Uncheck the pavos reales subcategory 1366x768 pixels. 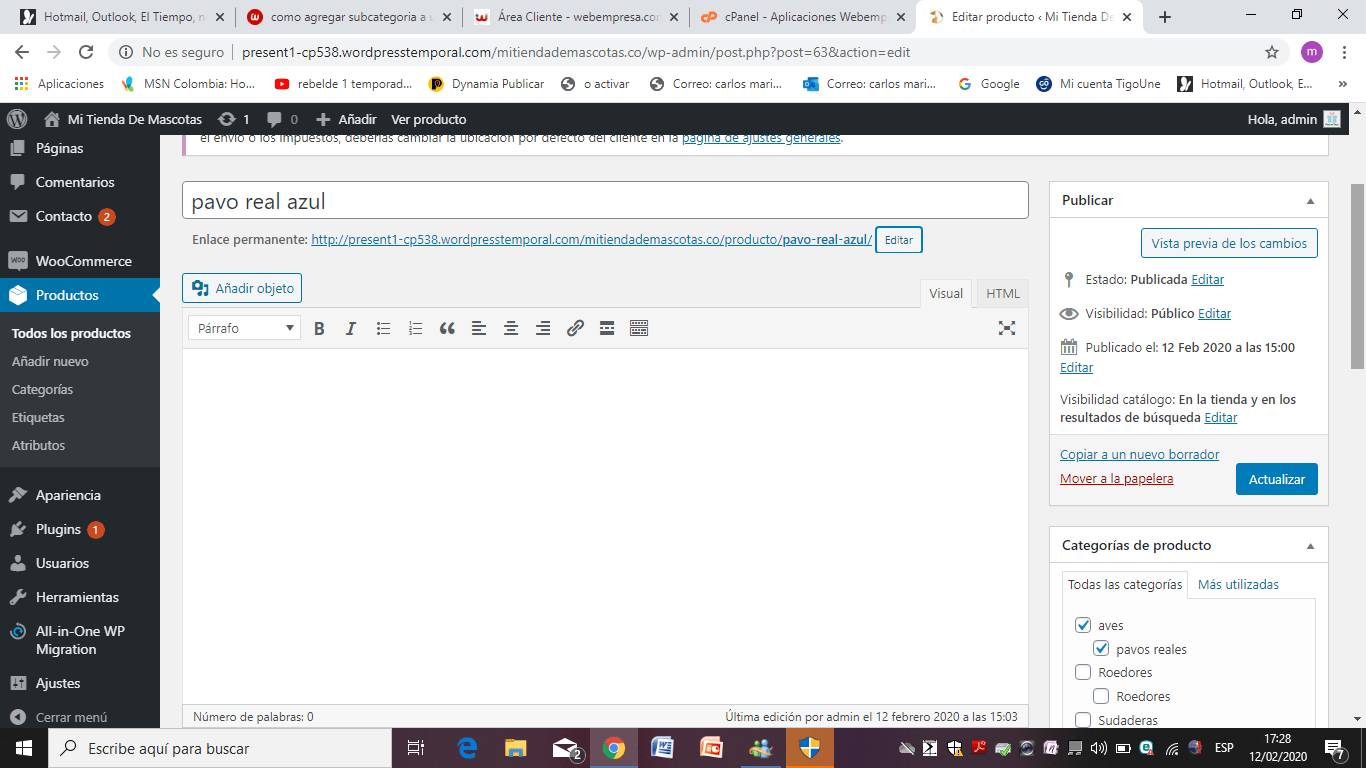pos(1102,649)
